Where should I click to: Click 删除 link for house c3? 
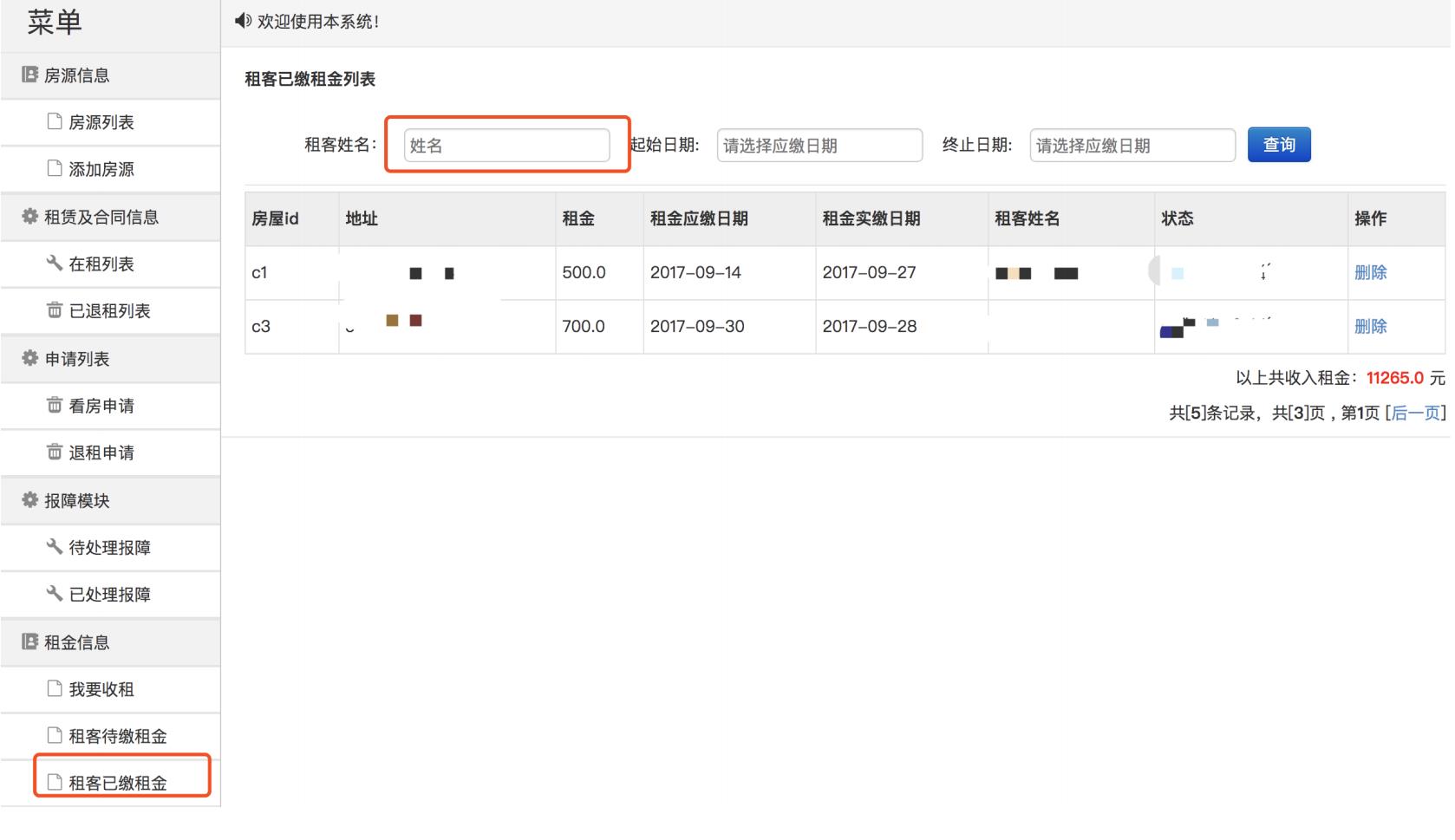[1371, 326]
